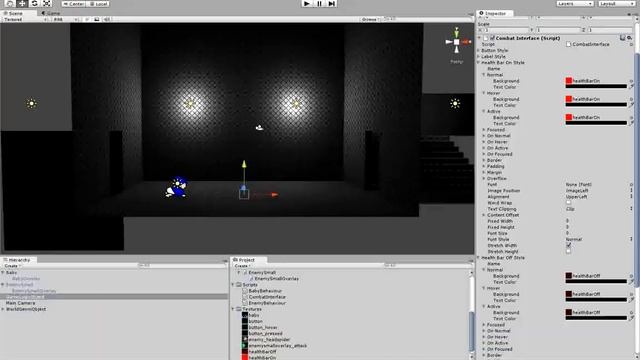Toggle the Center pivot mode button
Image resolution: width=640 pixels, height=360 pixels.
pos(74,4)
